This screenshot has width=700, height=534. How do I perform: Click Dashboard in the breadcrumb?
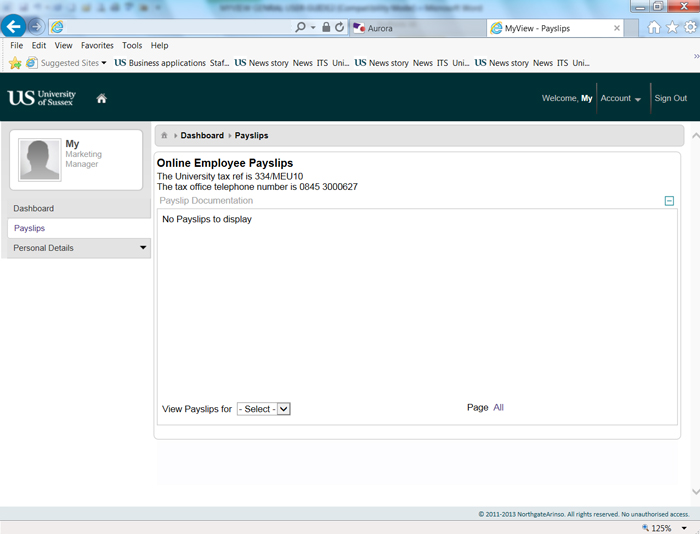[202, 135]
